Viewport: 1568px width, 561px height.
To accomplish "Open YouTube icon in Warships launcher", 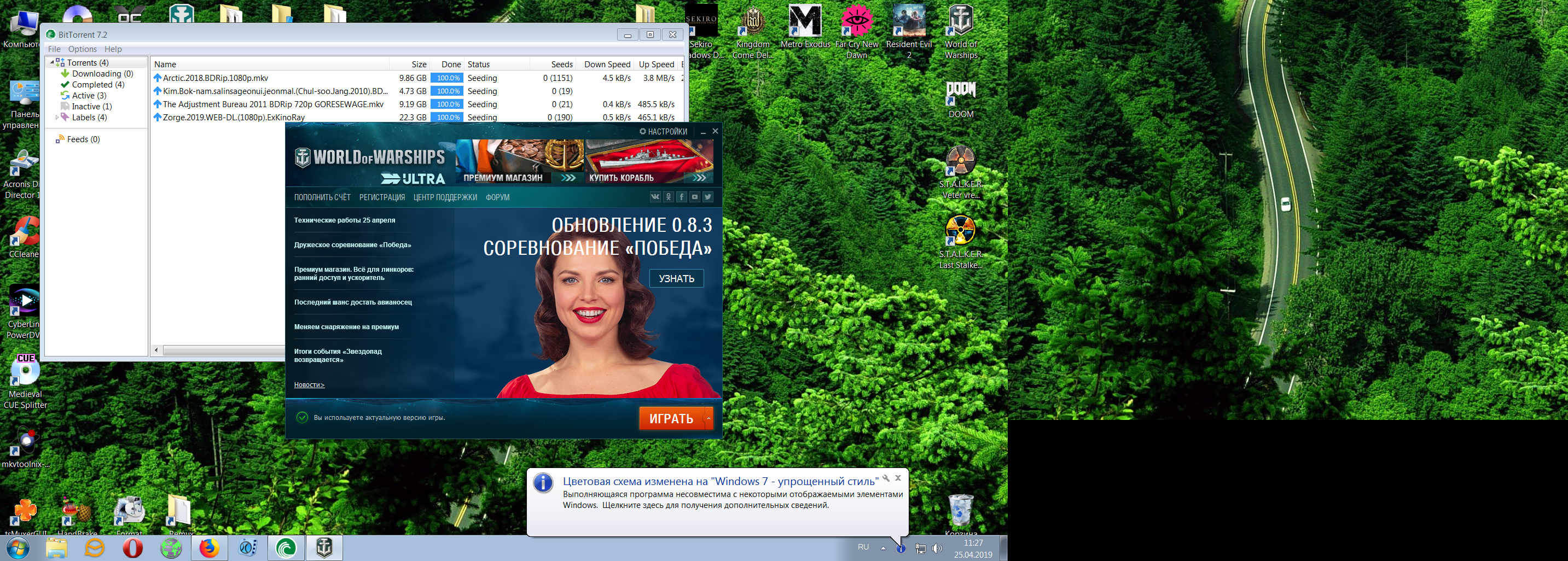I will pos(694,196).
